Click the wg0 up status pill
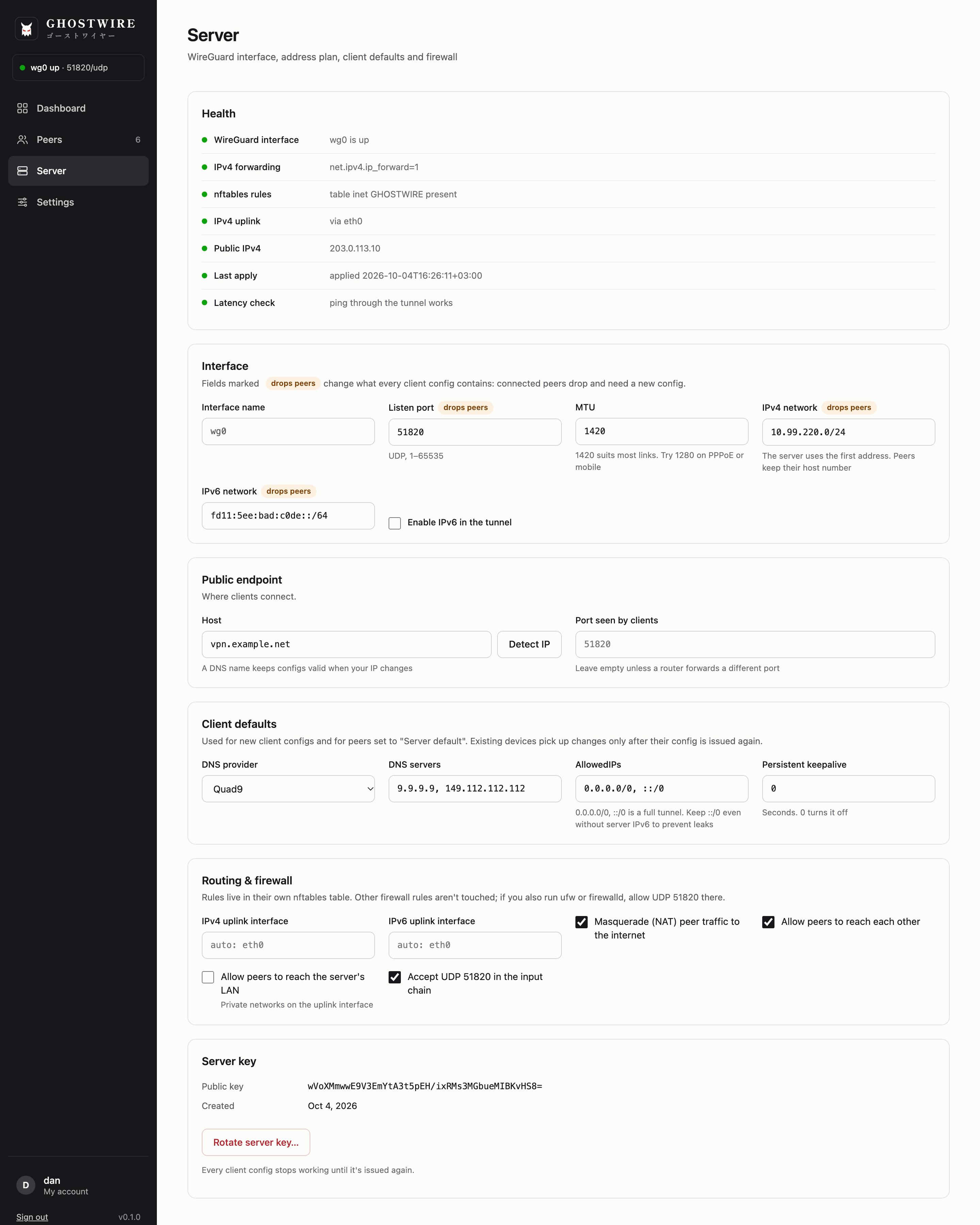The height and width of the screenshot is (1225, 980). [x=78, y=68]
